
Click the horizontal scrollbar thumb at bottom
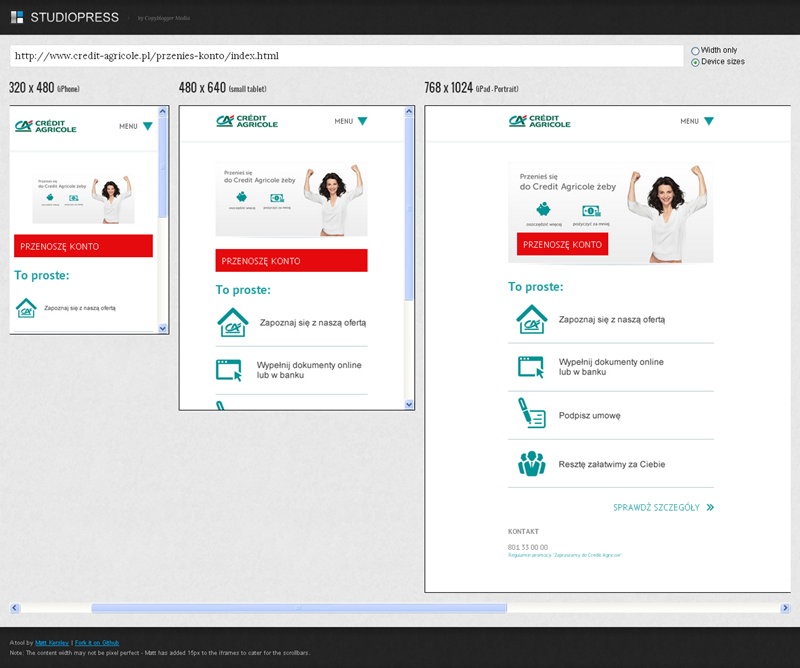pos(298,607)
